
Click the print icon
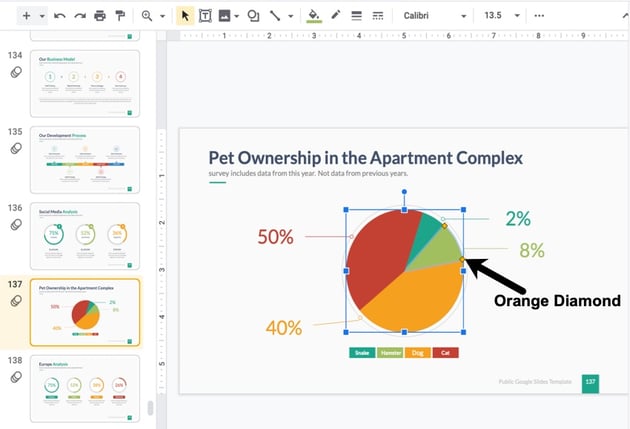99,16
